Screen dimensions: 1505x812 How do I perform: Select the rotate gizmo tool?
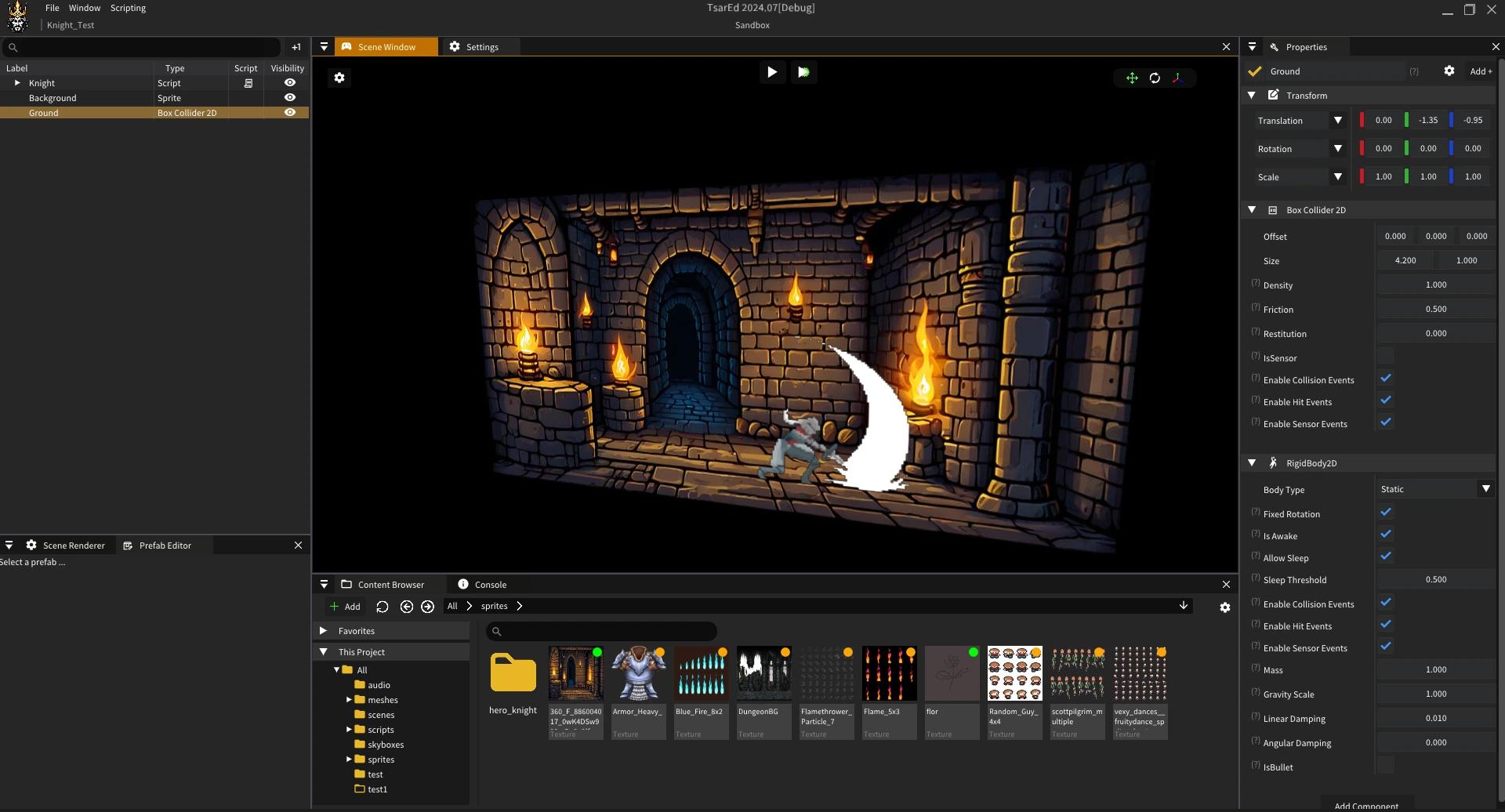1155,78
